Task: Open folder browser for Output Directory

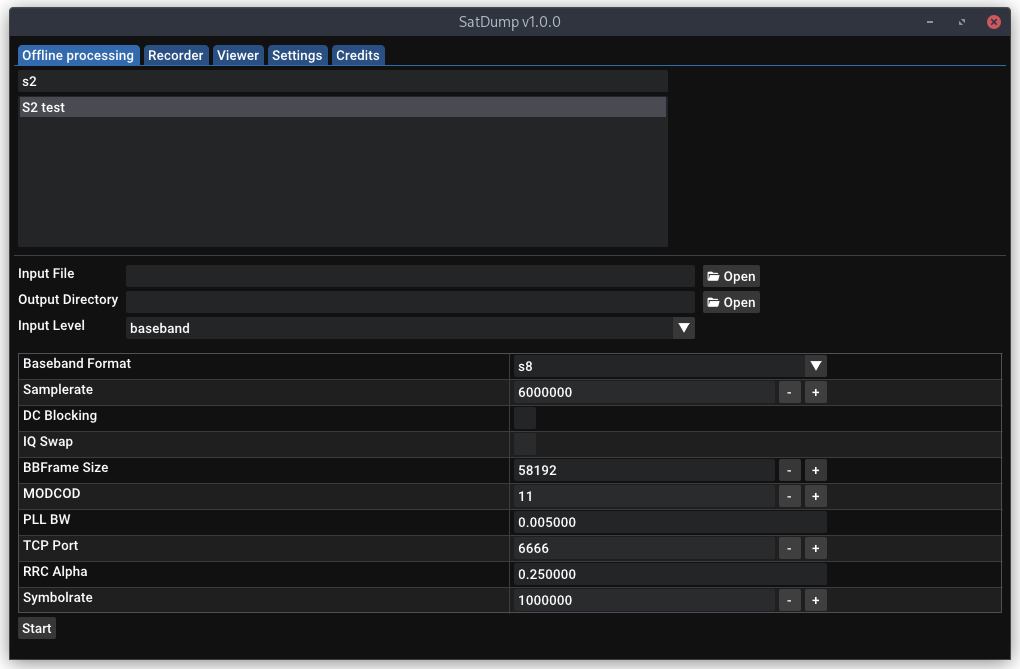Action: [x=731, y=302]
